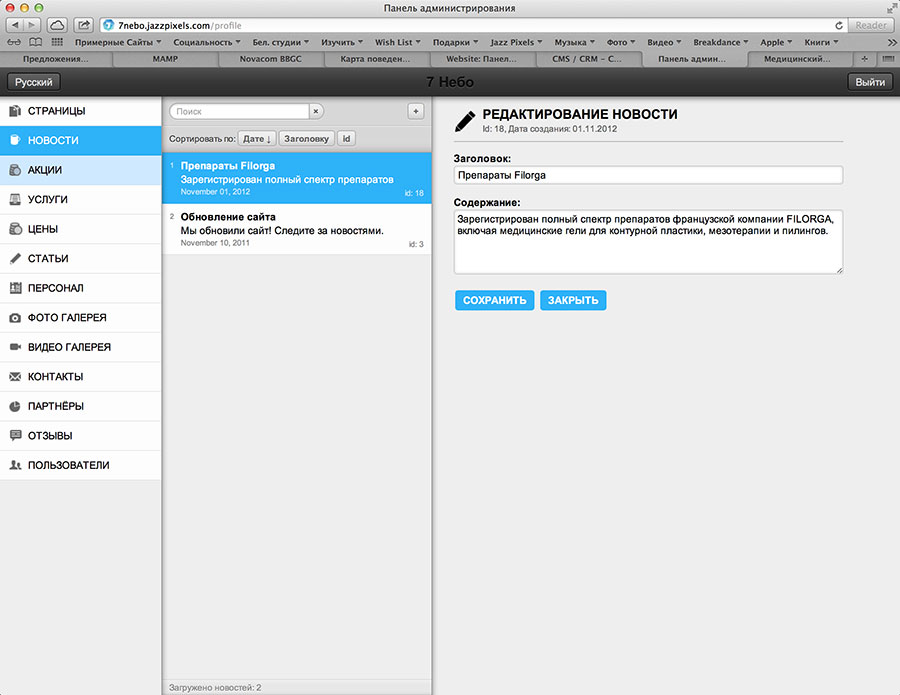The image size is (900, 695).
Task: Click the Видео галерея camcorder icon
Action: (15, 347)
